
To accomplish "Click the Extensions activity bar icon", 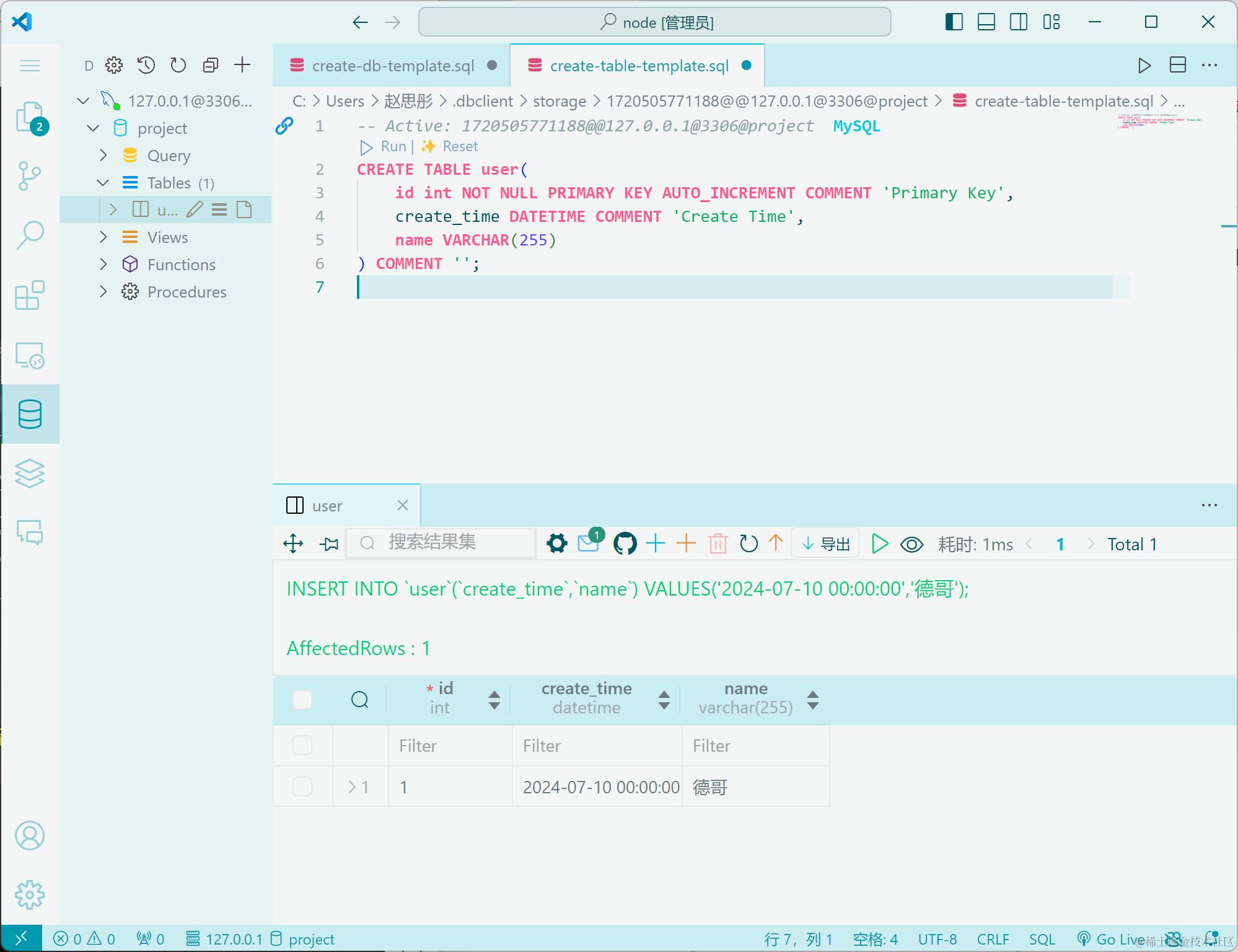I will [x=30, y=295].
